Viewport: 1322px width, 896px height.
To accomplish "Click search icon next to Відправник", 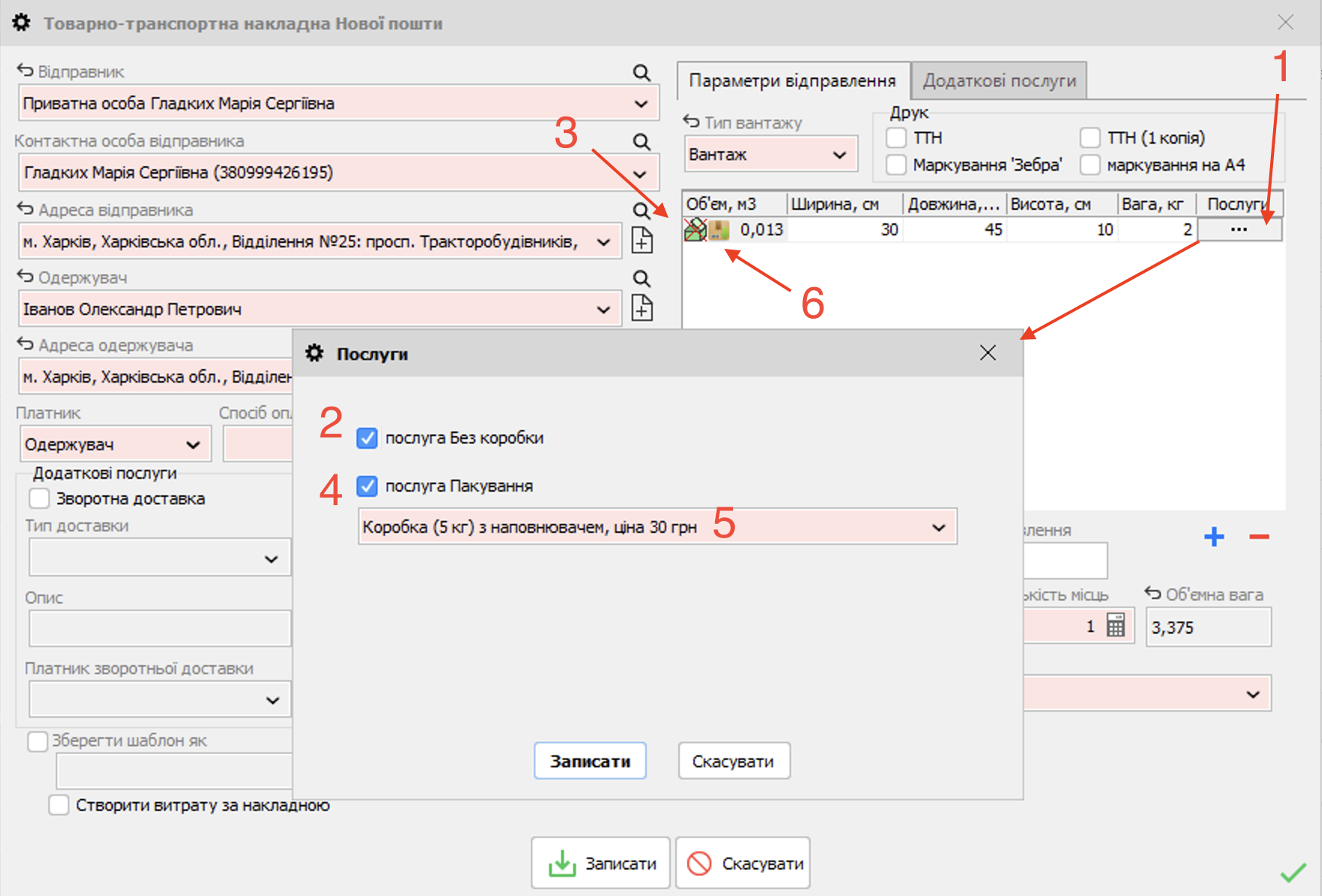I will [x=641, y=72].
